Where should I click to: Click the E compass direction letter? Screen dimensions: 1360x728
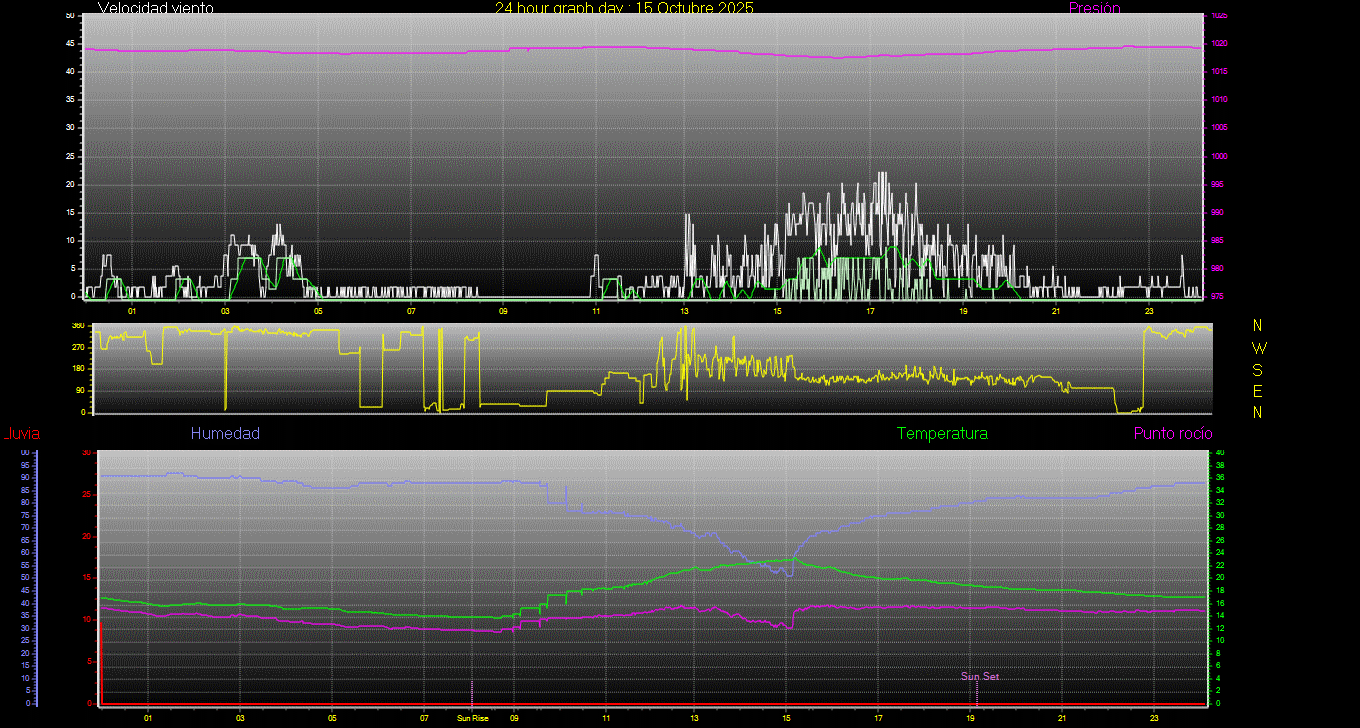pos(1258,390)
